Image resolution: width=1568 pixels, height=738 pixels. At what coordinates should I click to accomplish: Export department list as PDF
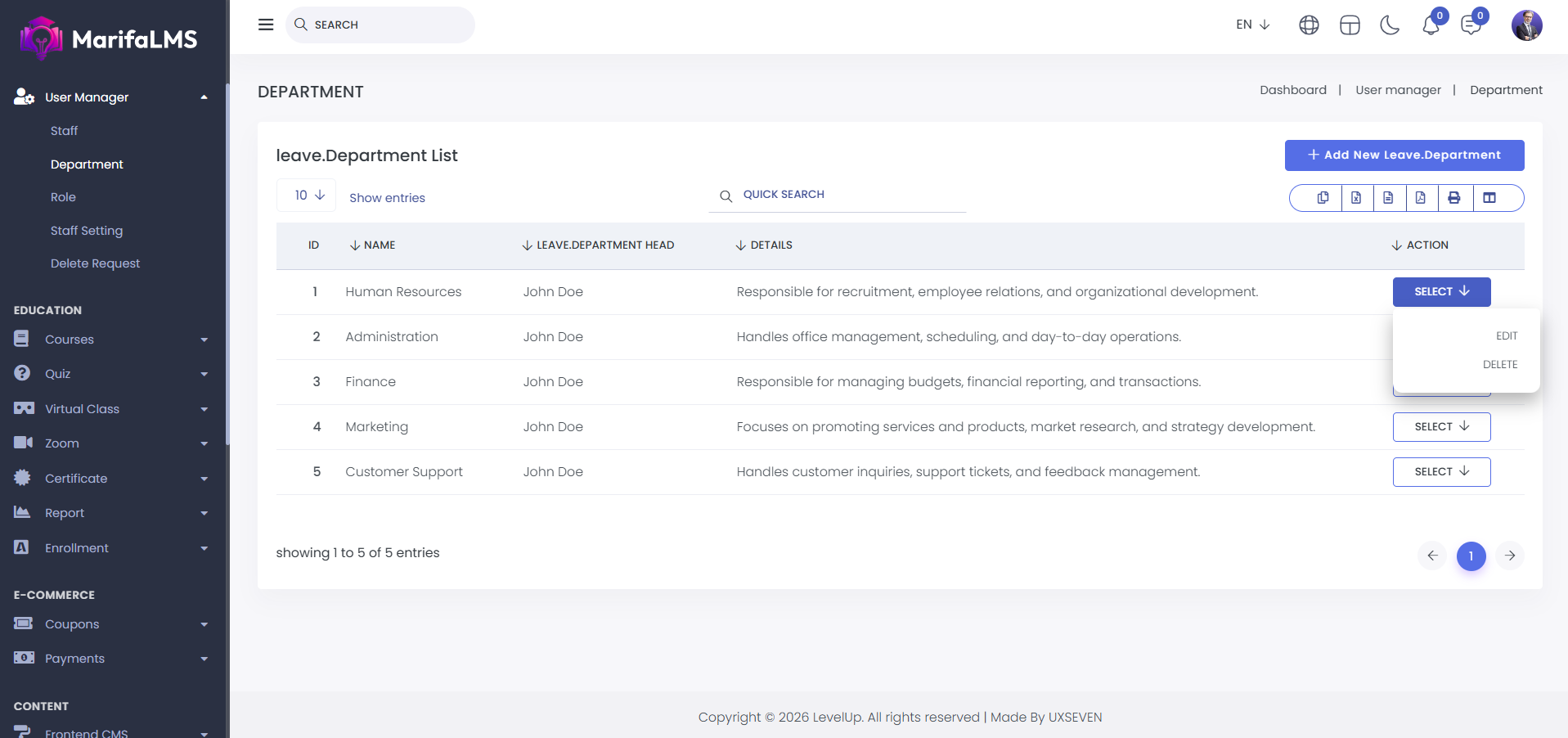(x=1421, y=198)
